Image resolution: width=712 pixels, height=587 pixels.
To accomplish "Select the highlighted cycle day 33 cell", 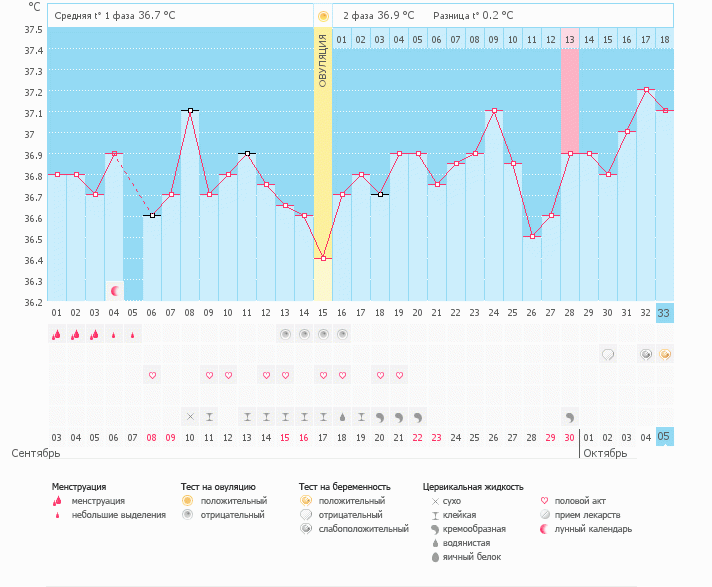I will point(665,312).
